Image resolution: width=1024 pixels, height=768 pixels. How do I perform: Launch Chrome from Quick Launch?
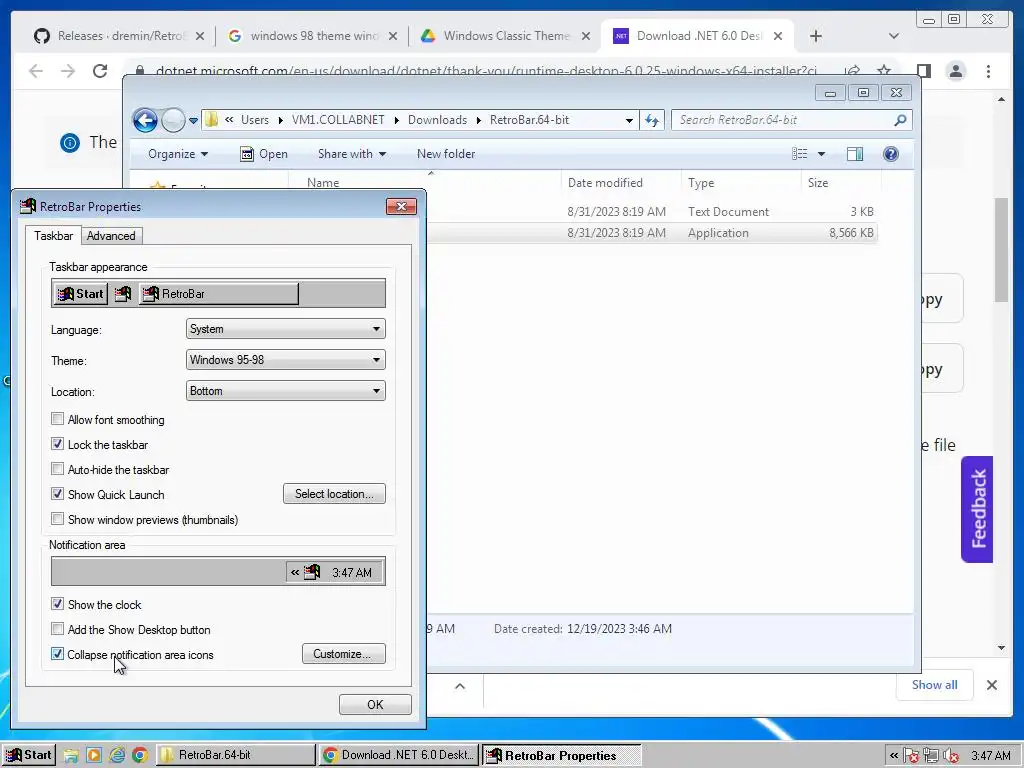140,756
